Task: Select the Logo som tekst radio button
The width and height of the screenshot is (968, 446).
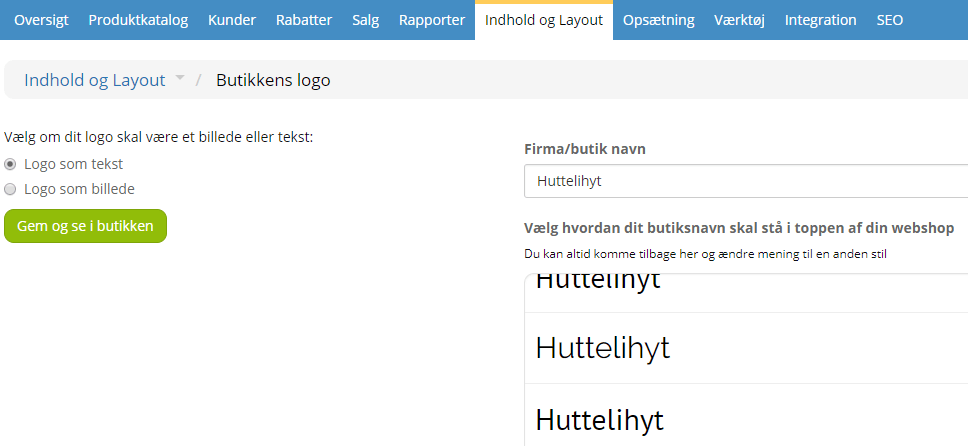Action: click(x=10, y=164)
